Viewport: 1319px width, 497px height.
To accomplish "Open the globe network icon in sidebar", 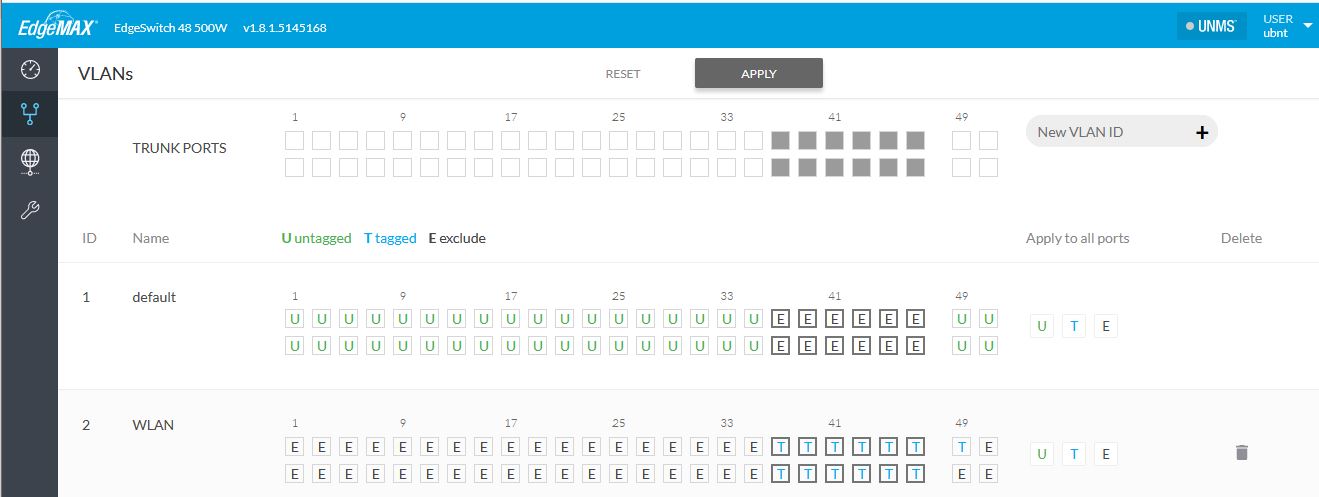I will tap(29, 161).
